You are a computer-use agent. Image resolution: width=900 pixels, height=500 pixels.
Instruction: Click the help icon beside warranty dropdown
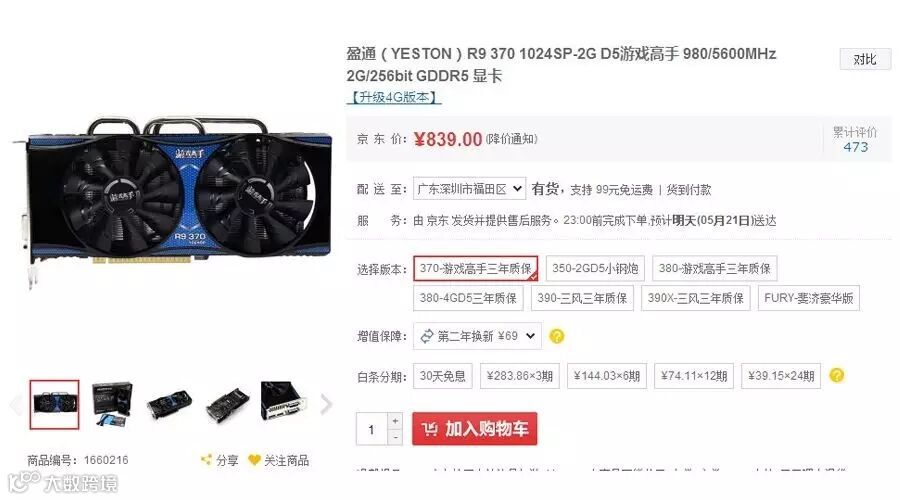tap(557, 336)
